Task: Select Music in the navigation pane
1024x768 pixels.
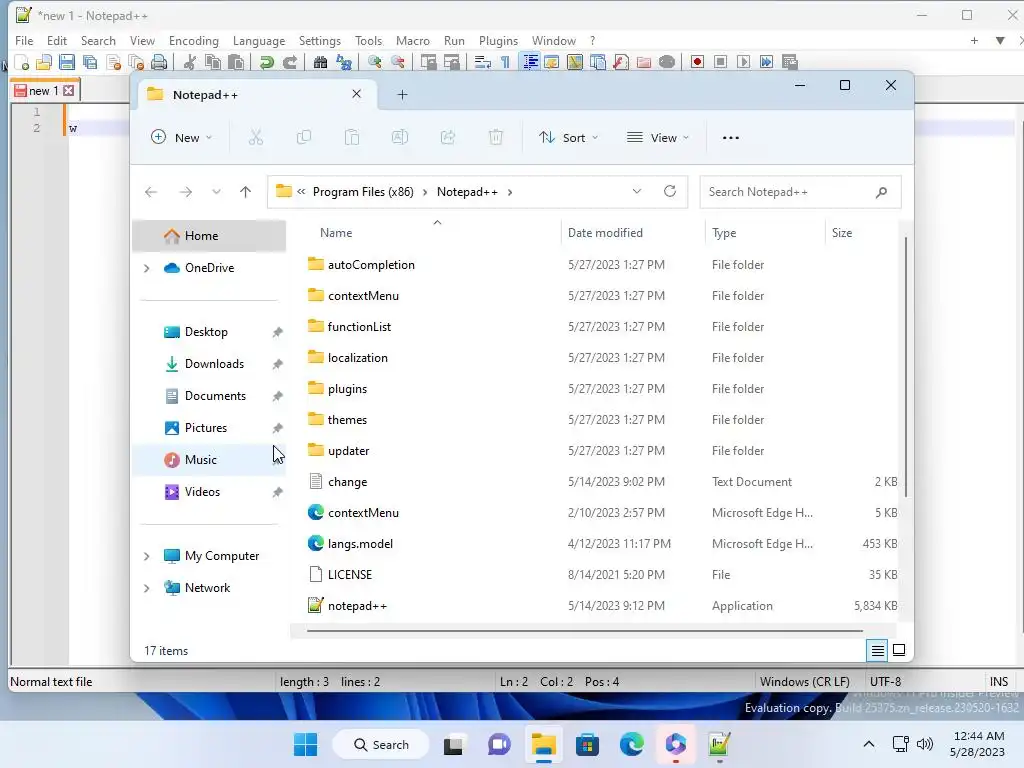Action: pos(209,460)
